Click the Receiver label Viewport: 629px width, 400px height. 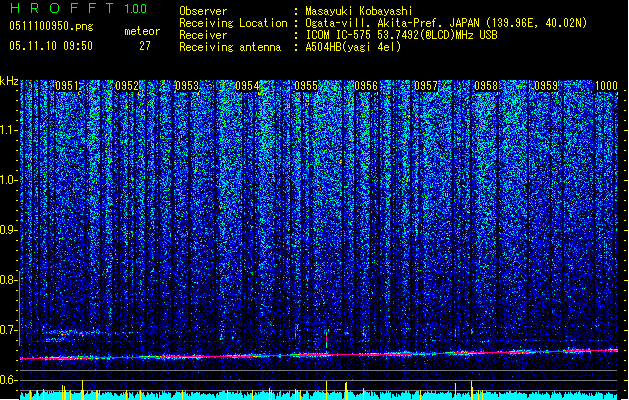(203, 35)
